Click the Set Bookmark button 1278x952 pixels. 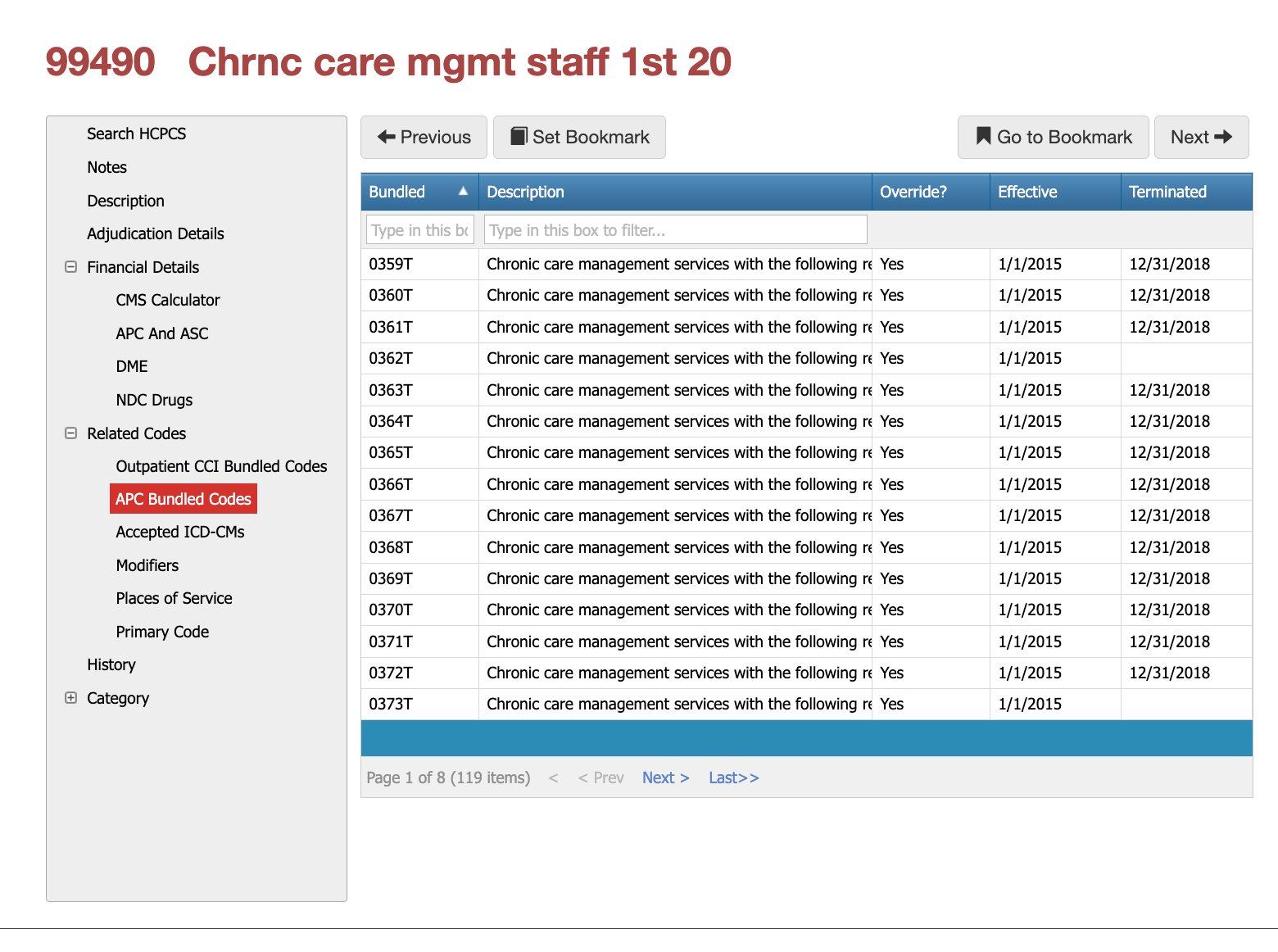click(x=579, y=137)
